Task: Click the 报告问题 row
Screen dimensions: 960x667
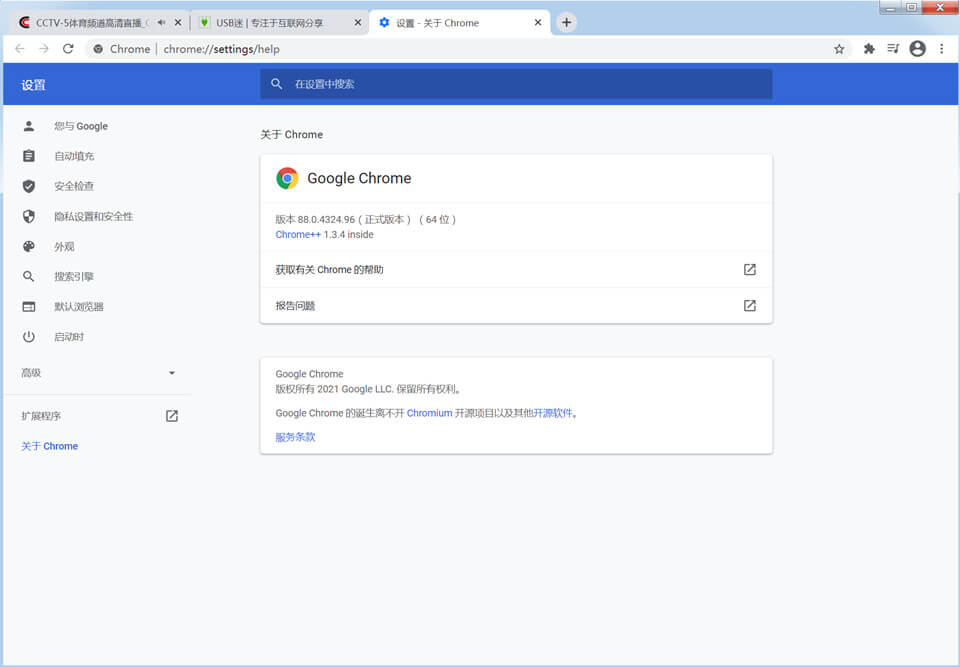Action: pyautogui.click(x=516, y=306)
